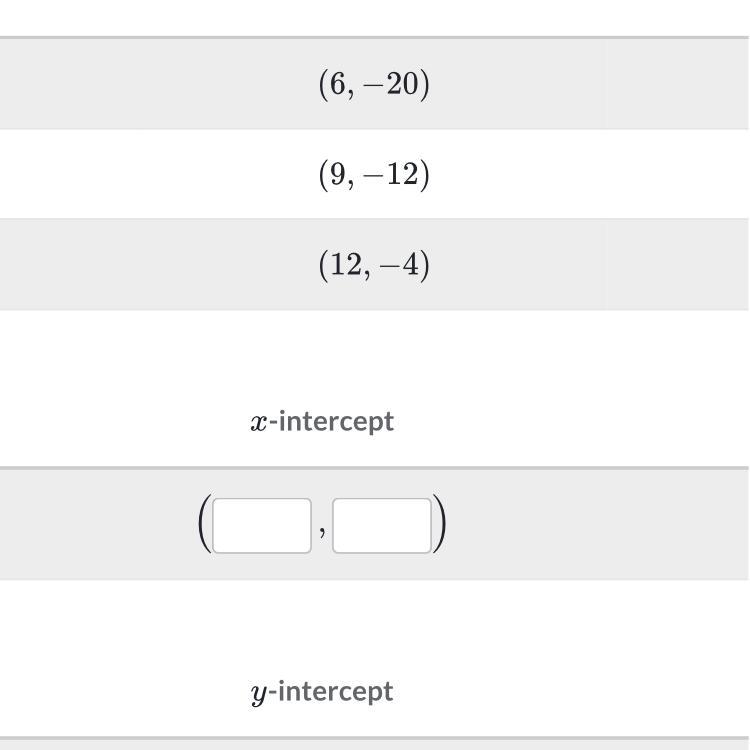Click the number 9 in the second row
750x750 pixels.
click(x=336, y=175)
